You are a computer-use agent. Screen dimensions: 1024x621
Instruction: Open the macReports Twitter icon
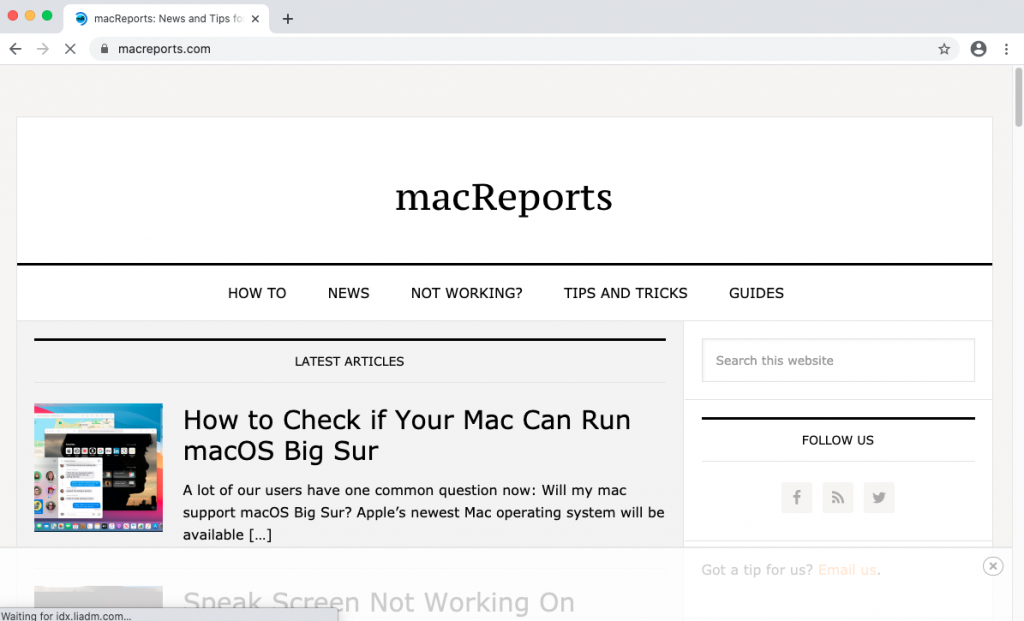coord(879,498)
